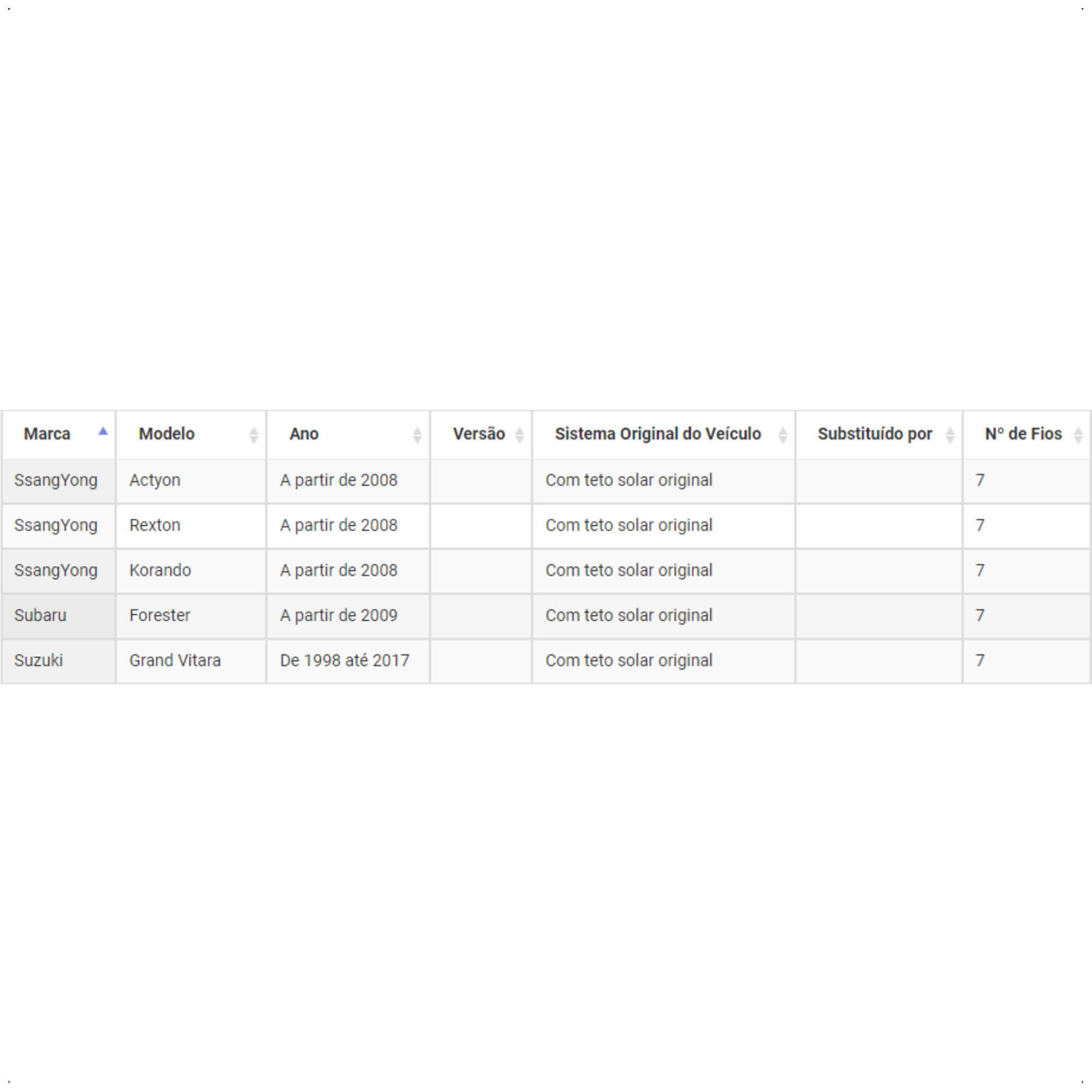
Task: Sort by the Ano column header
Action: (x=348, y=435)
